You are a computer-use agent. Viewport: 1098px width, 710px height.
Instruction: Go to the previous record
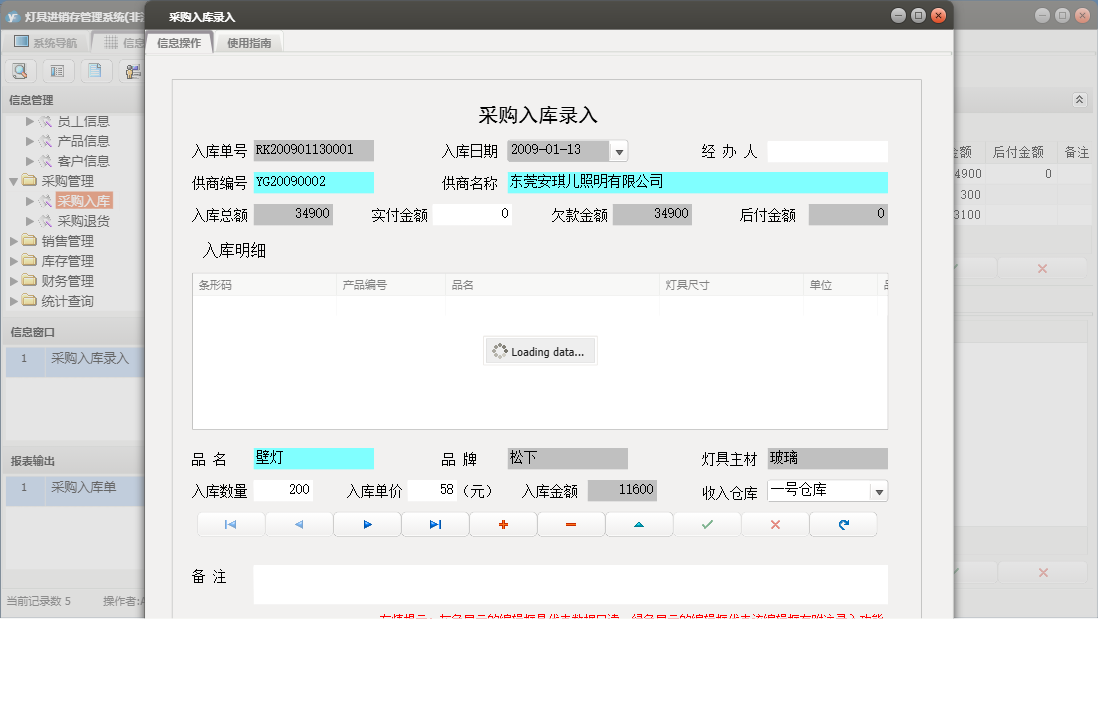(x=299, y=523)
